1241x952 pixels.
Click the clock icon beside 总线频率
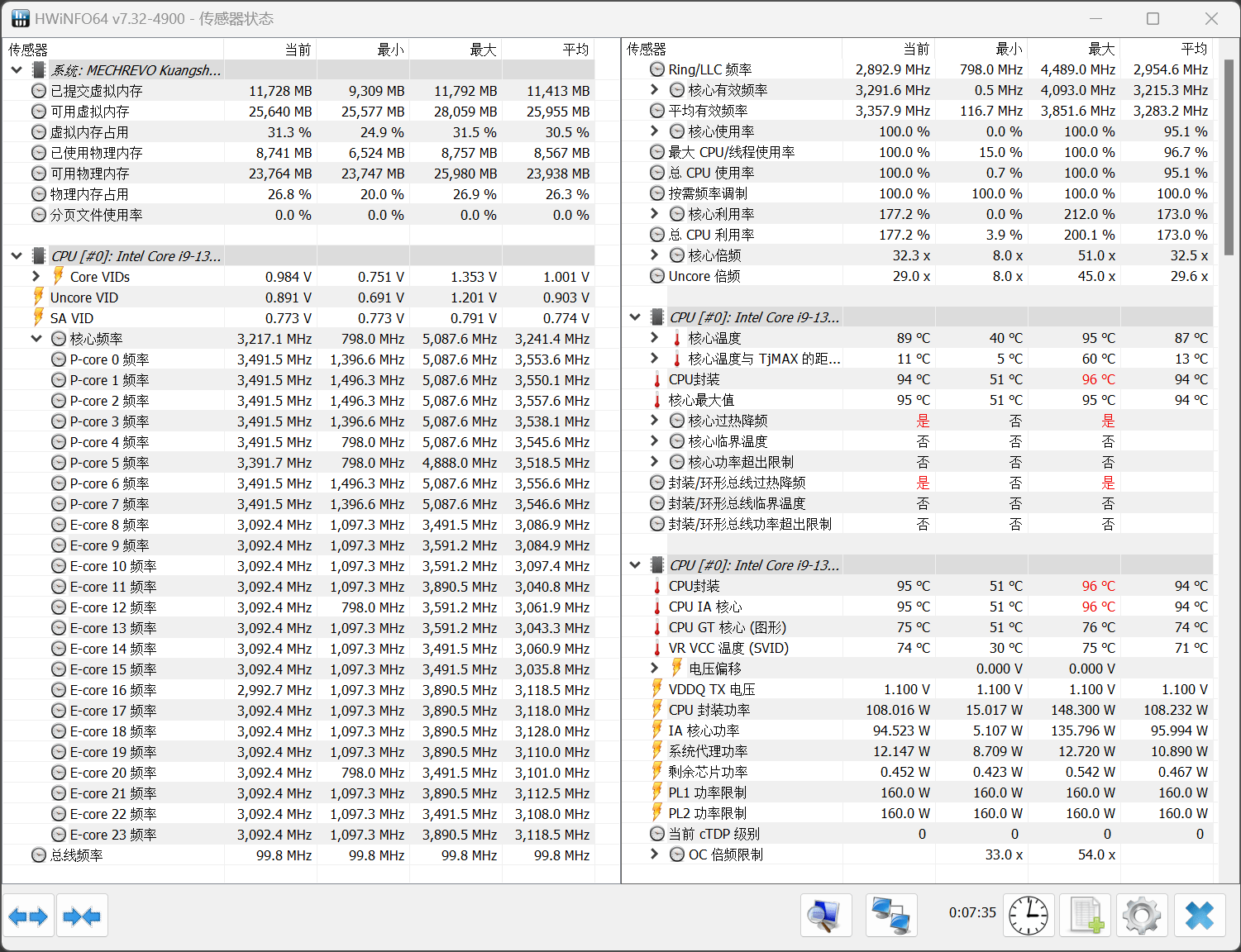39,855
